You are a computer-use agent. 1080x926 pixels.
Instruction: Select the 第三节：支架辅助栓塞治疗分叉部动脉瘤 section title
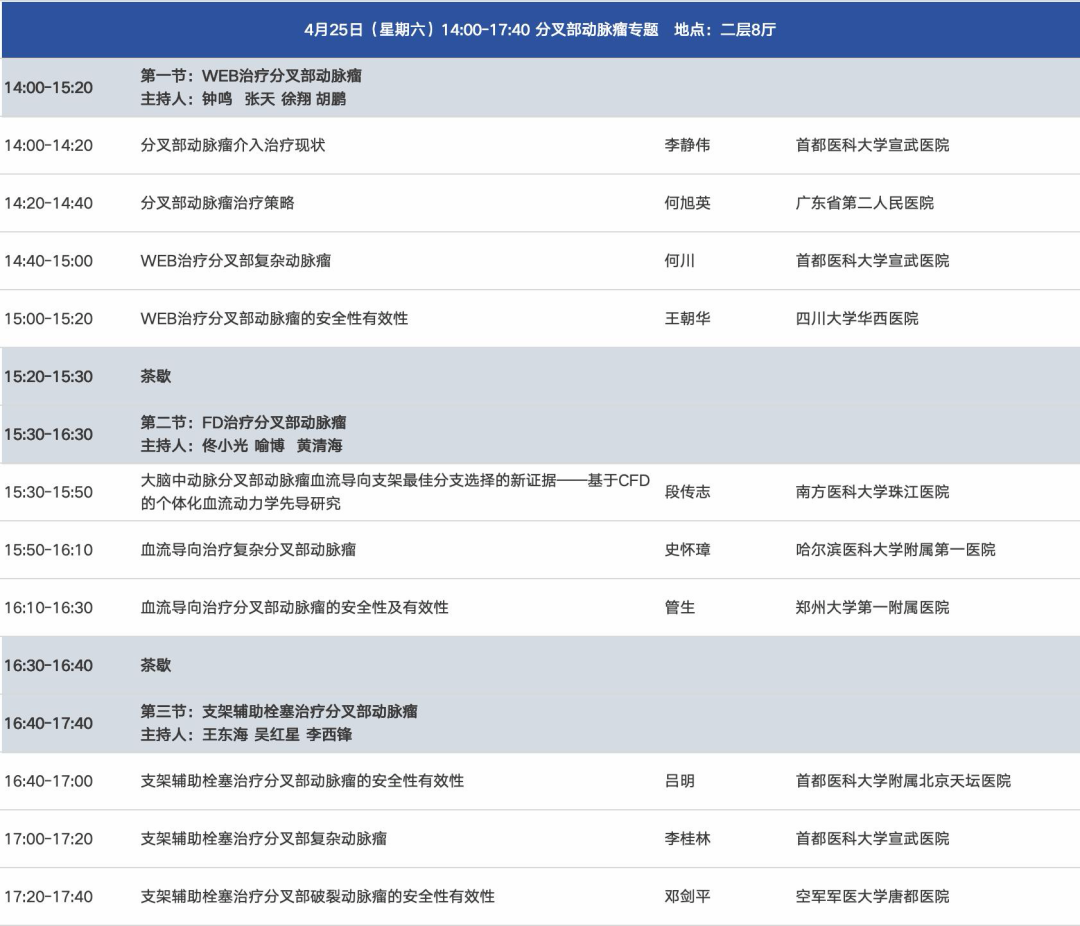click(279, 712)
